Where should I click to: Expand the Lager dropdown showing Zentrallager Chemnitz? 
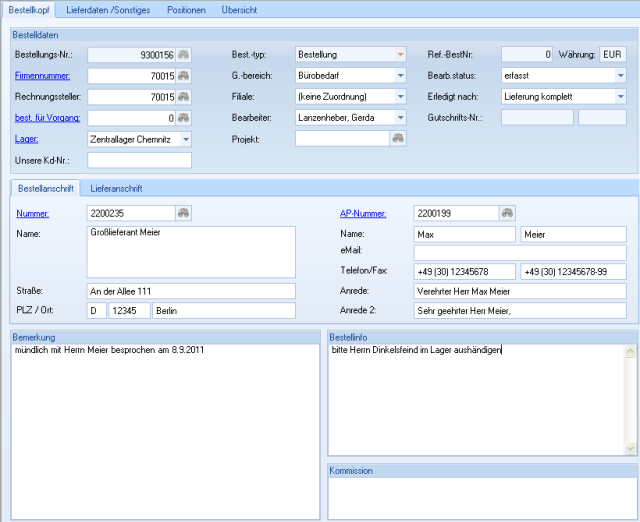tap(185, 139)
